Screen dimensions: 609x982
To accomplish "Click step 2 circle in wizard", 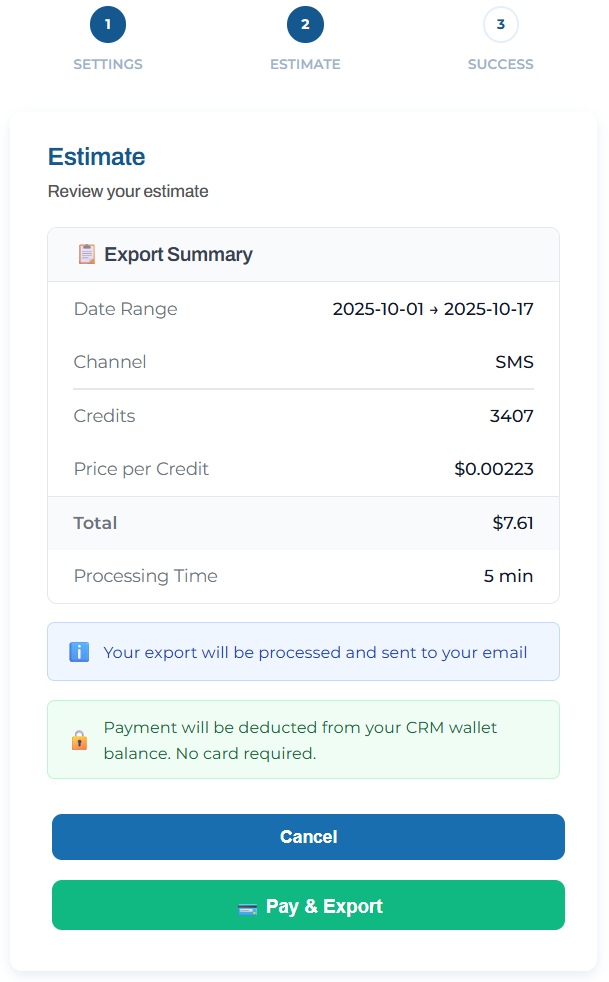I will [305, 24].
